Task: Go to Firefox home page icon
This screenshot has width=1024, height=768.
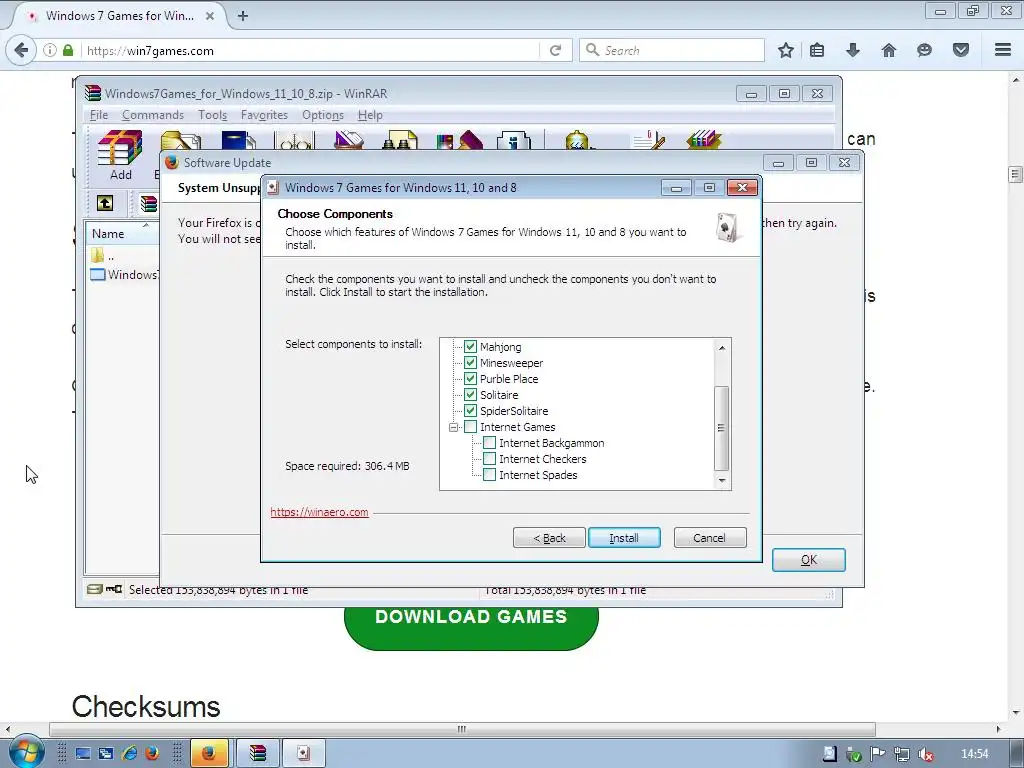Action: pyautogui.click(x=889, y=50)
